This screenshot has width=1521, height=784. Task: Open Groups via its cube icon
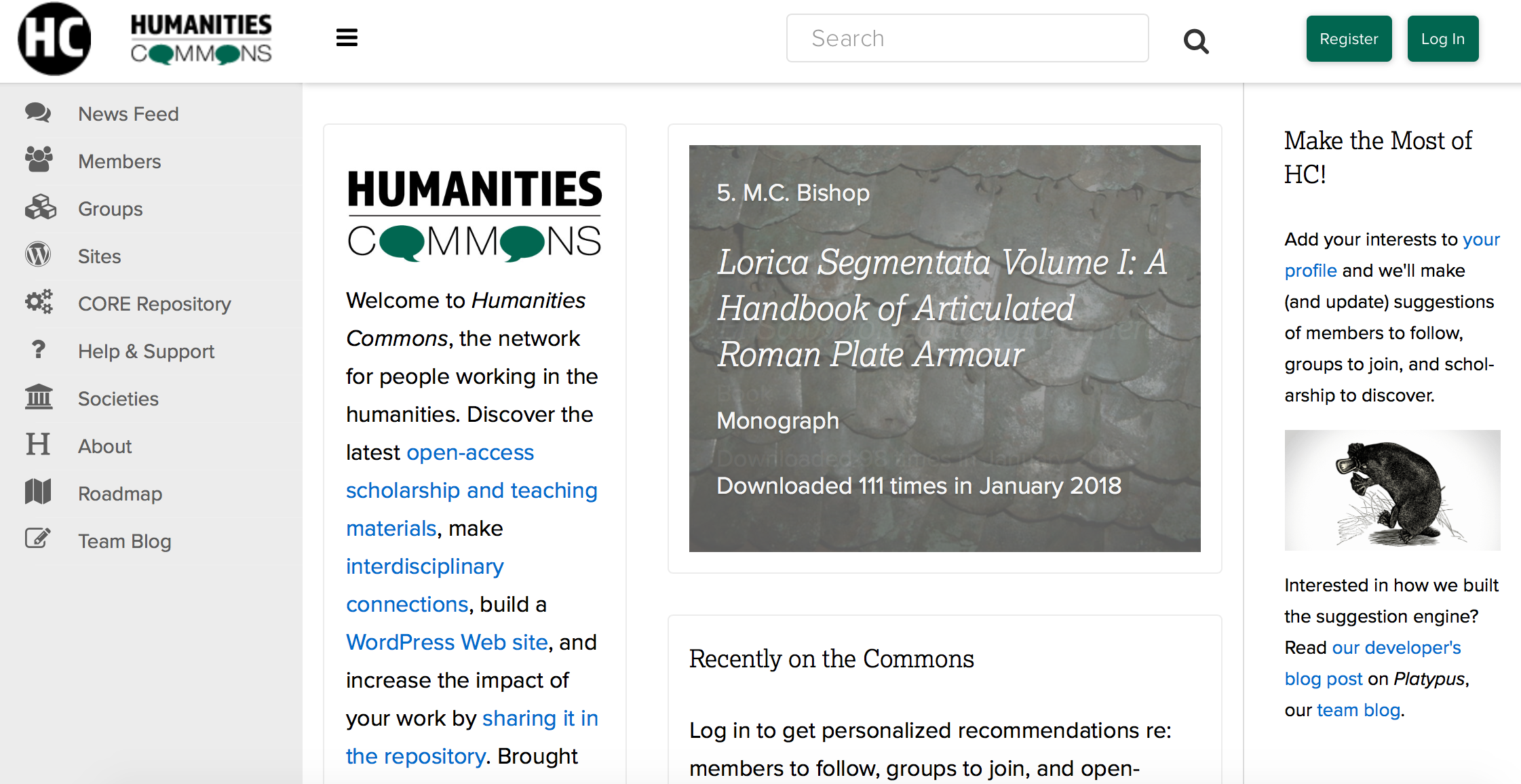pos(41,208)
